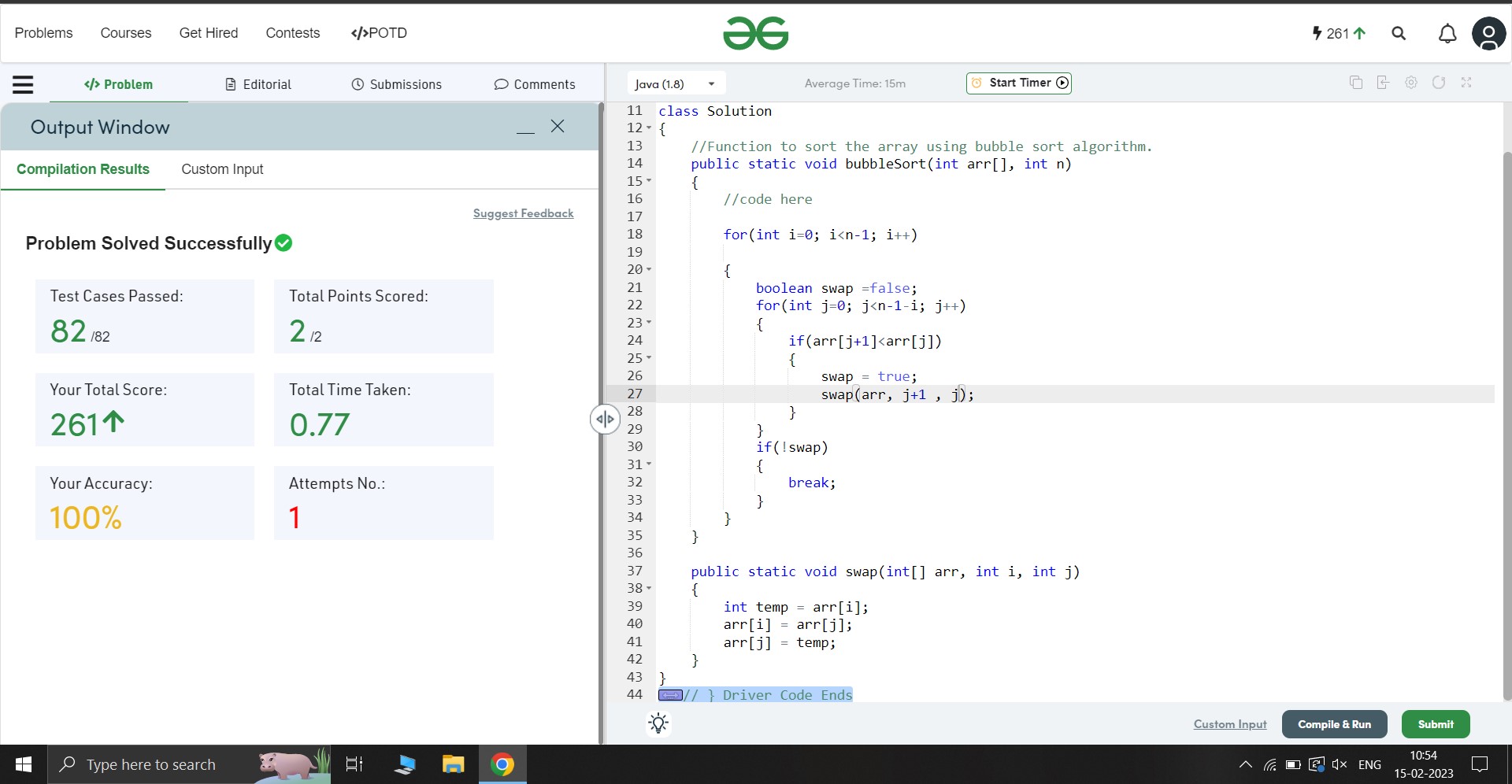Image resolution: width=1512 pixels, height=784 pixels.
Task: Expand folded driver code on line 44
Action: point(670,695)
